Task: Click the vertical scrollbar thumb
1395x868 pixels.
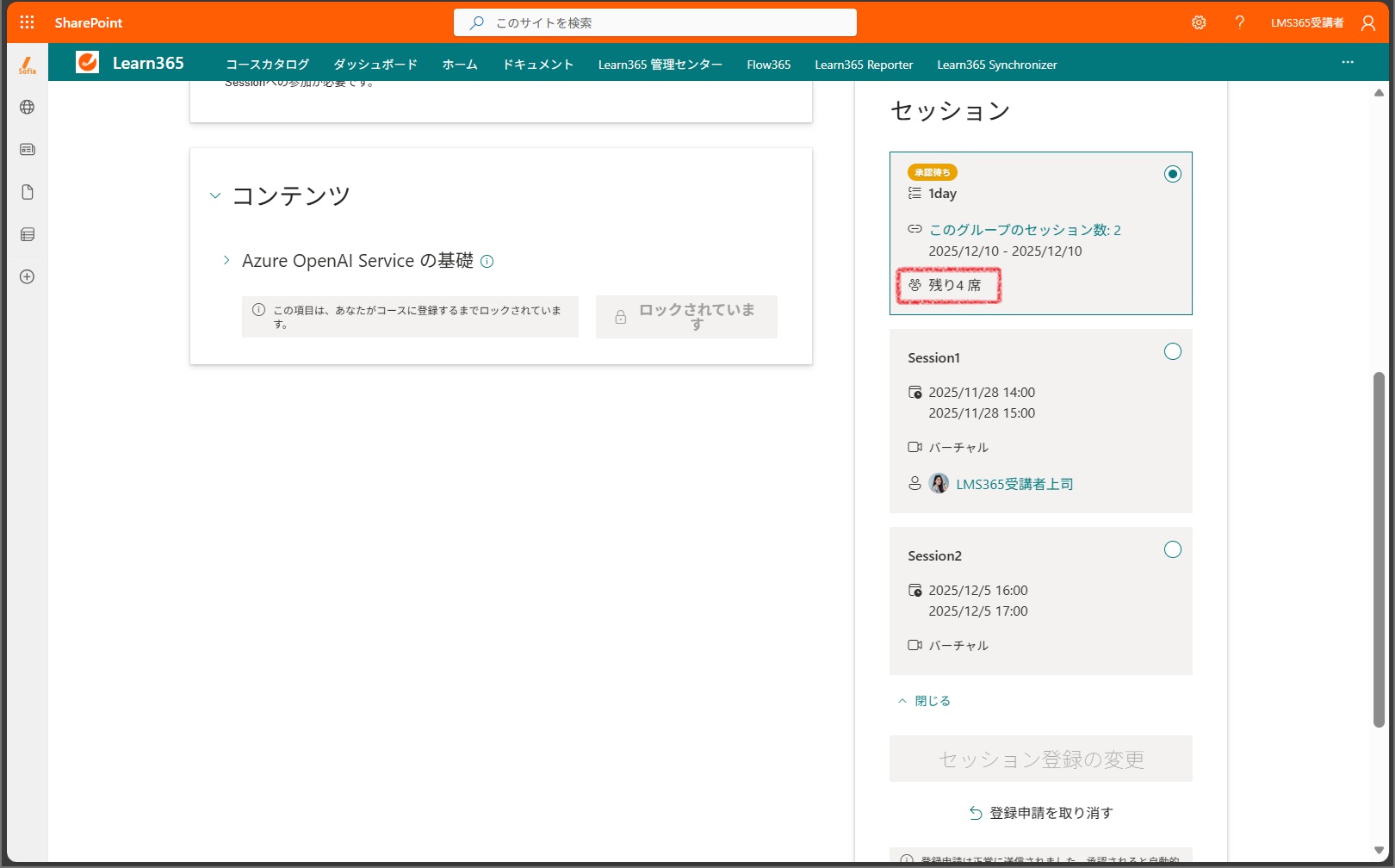Action: 1379,549
